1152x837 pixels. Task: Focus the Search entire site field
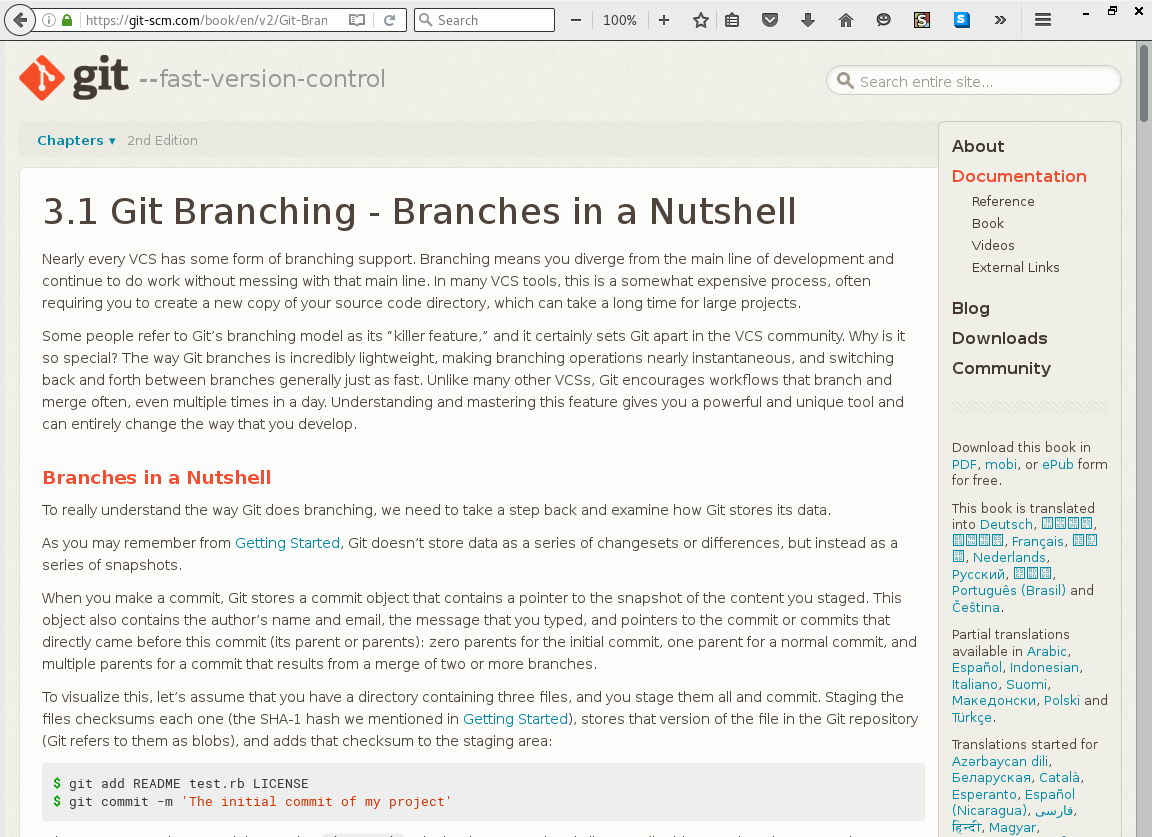coord(973,81)
